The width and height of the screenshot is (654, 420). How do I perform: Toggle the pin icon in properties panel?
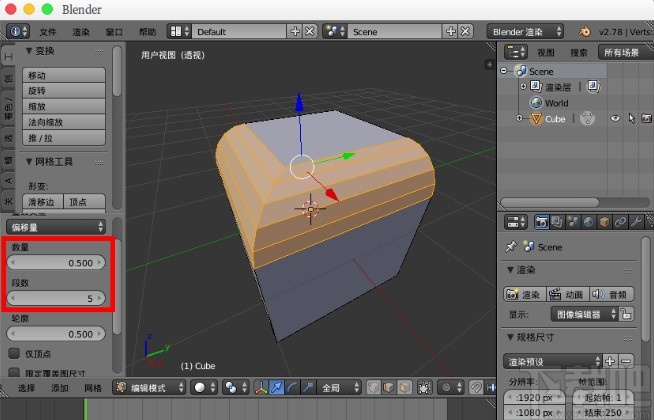pyautogui.click(x=511, y=247)
